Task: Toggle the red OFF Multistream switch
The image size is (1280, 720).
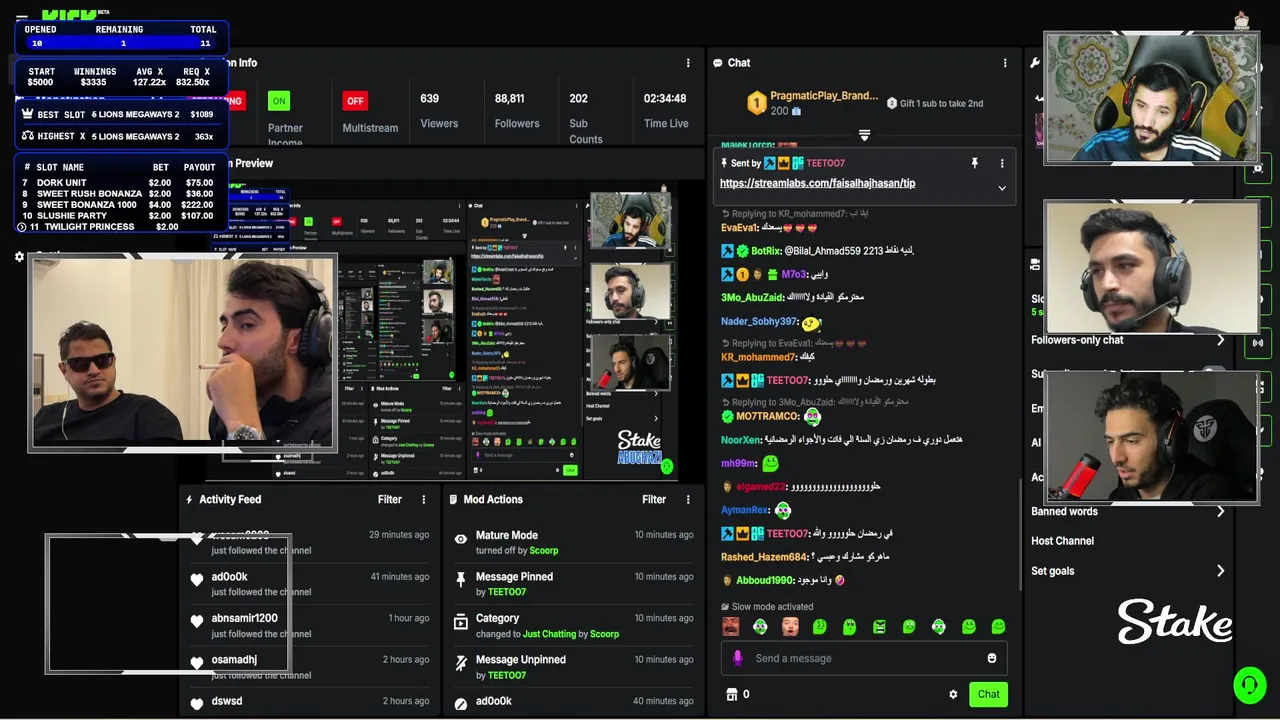Action: [355, 101]
